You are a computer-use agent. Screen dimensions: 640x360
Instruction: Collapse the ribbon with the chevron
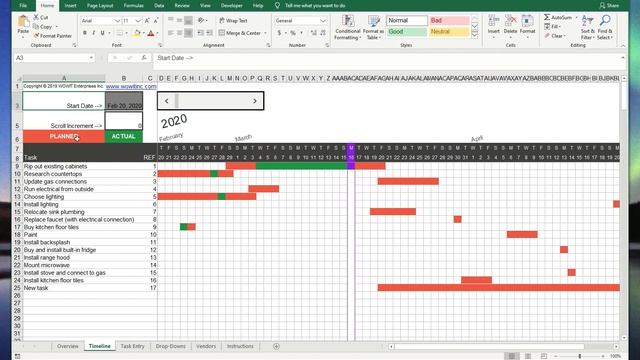pos(623,46)
